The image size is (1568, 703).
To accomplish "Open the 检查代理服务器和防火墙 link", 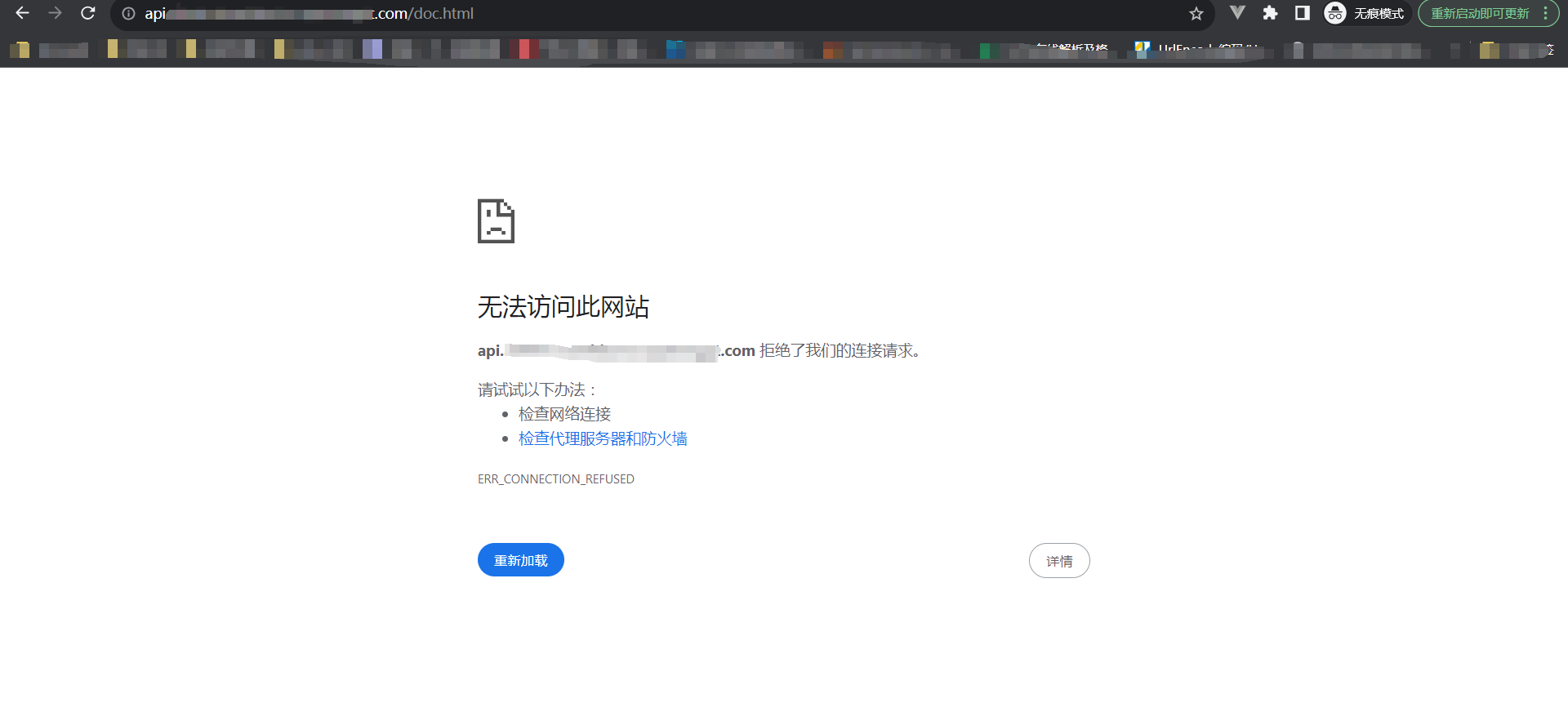I will coord(603,438).
